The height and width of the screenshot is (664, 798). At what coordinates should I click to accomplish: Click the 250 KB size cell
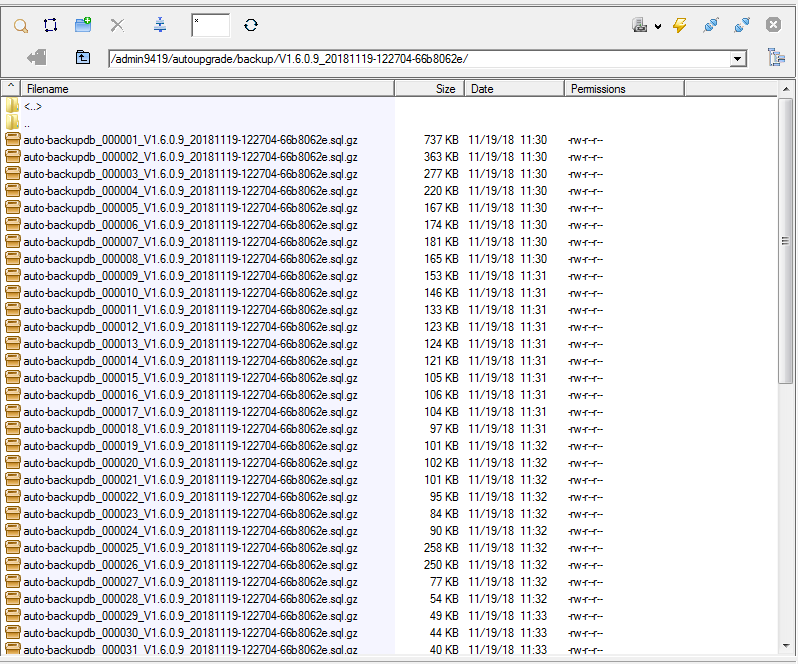coord(441,565)
